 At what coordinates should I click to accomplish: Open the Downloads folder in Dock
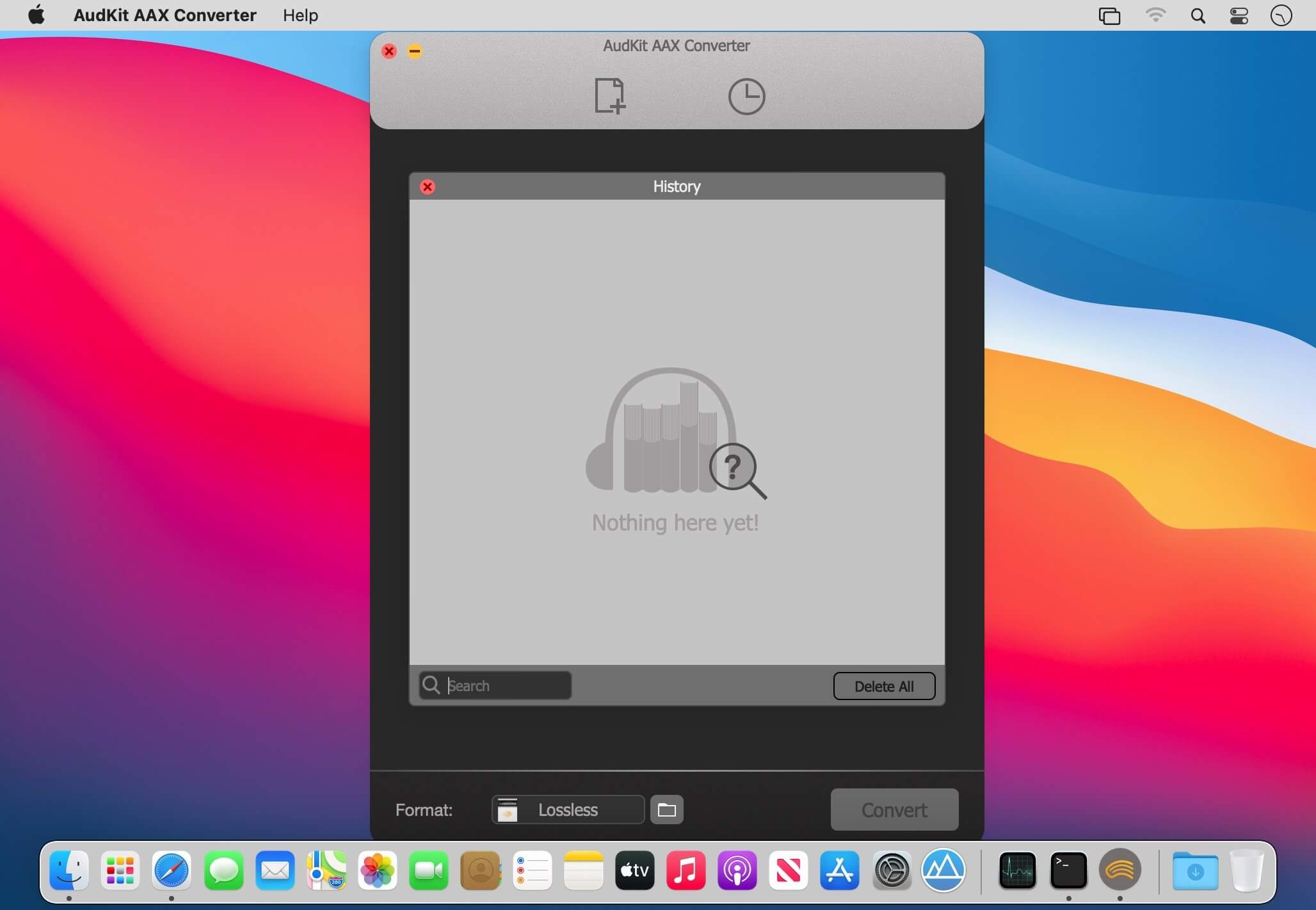coord(1195,870)
